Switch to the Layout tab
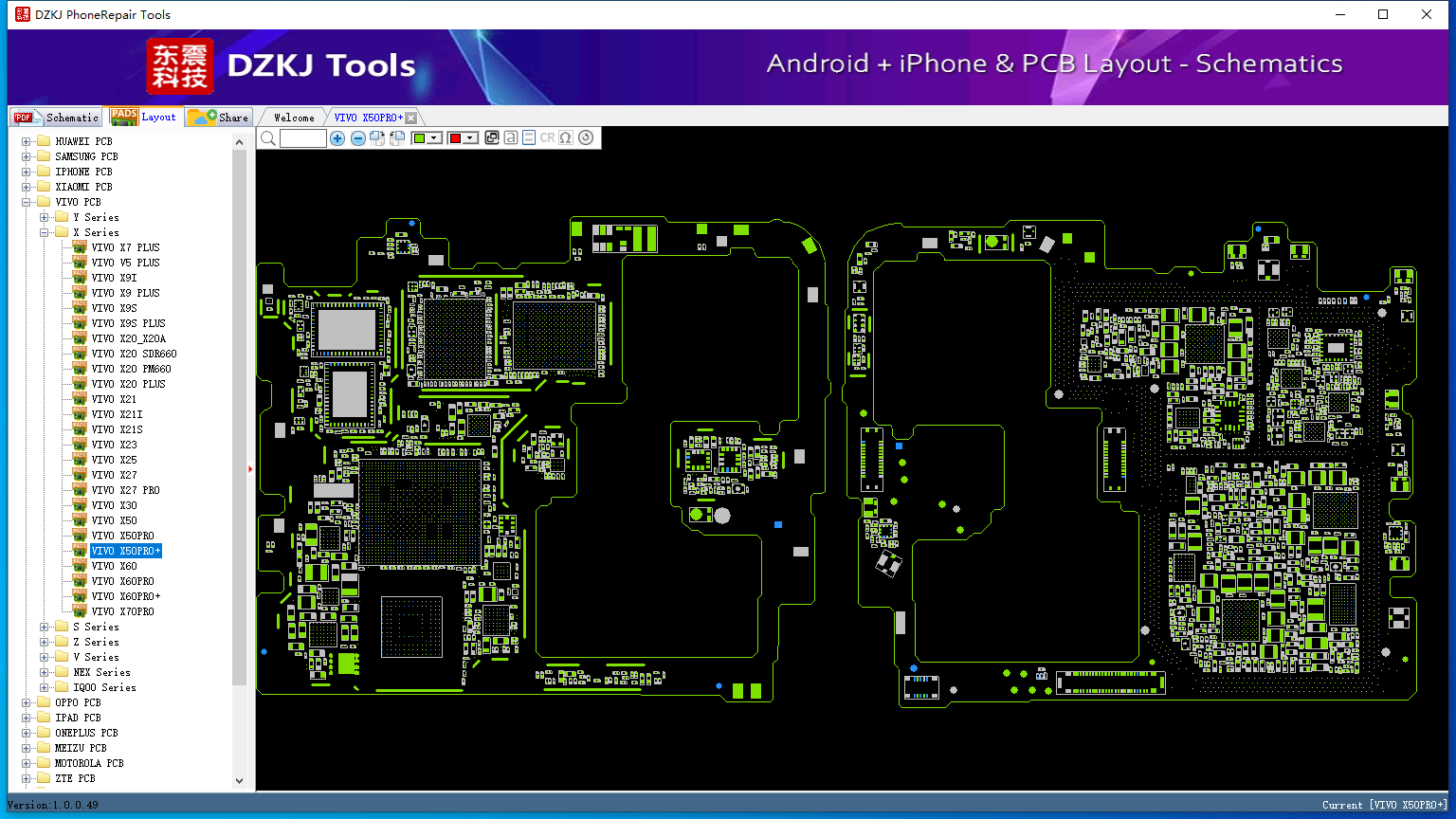 click(143, 117)
